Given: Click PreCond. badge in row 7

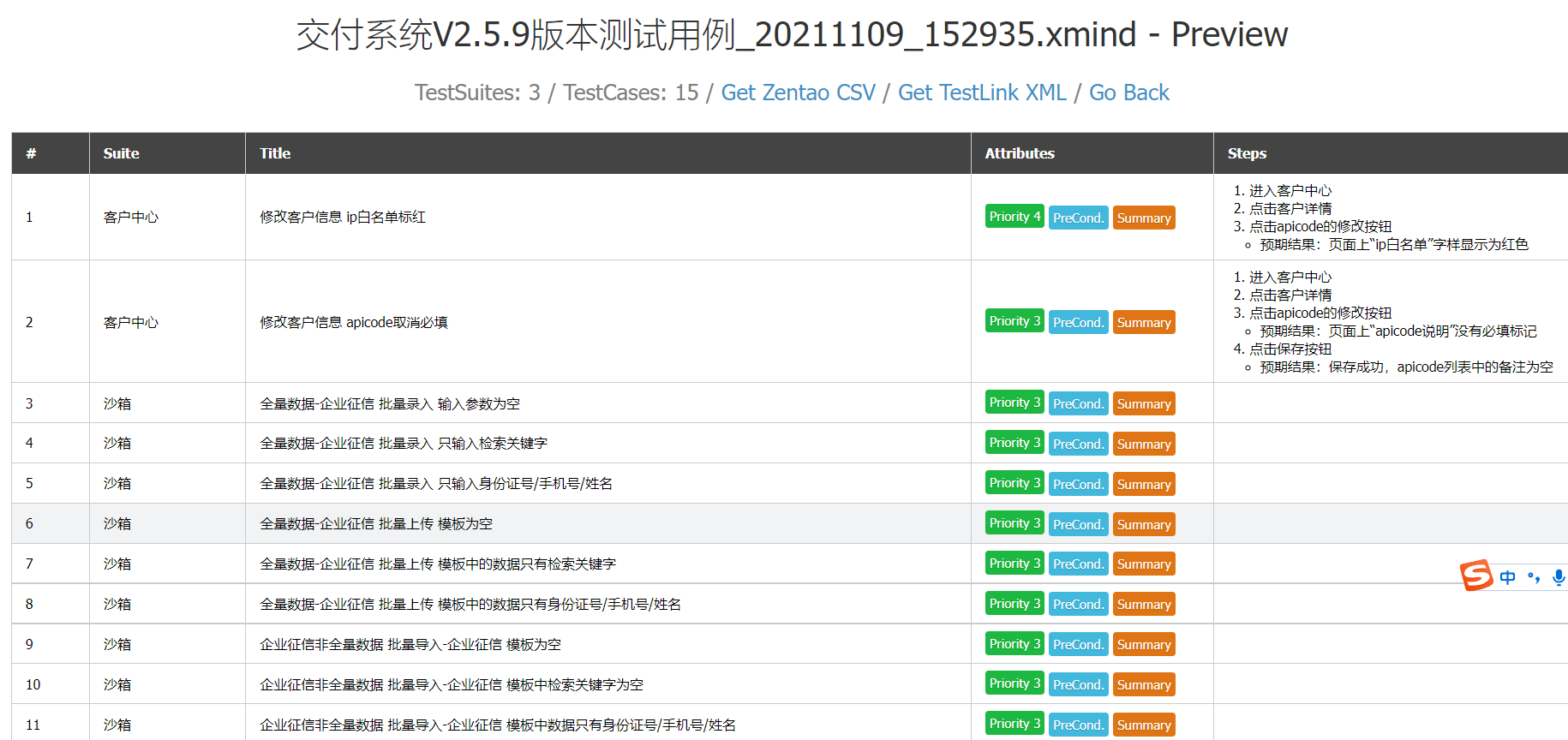Looking at the screenshot, I should click(1079, 564).
